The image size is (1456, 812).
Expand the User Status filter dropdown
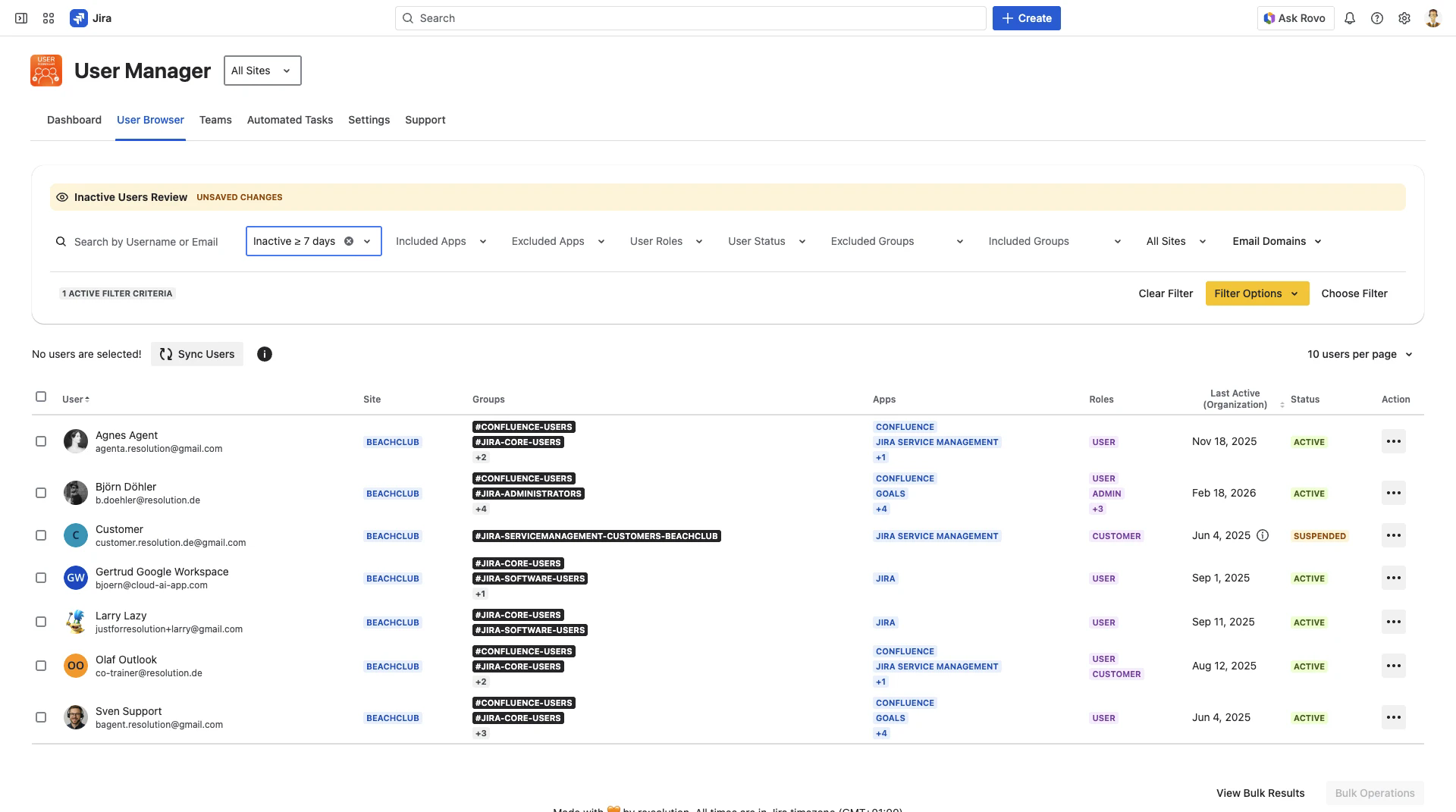(766, 241)
